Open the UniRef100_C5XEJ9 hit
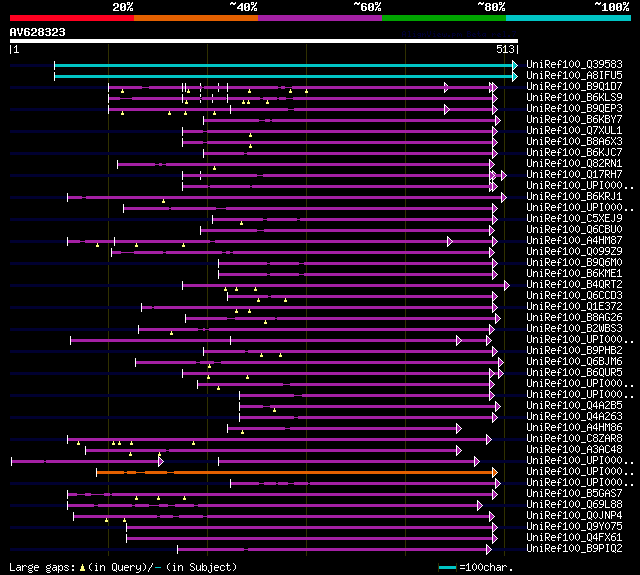This screenshot has height=575, width=640. pos(574,219)
